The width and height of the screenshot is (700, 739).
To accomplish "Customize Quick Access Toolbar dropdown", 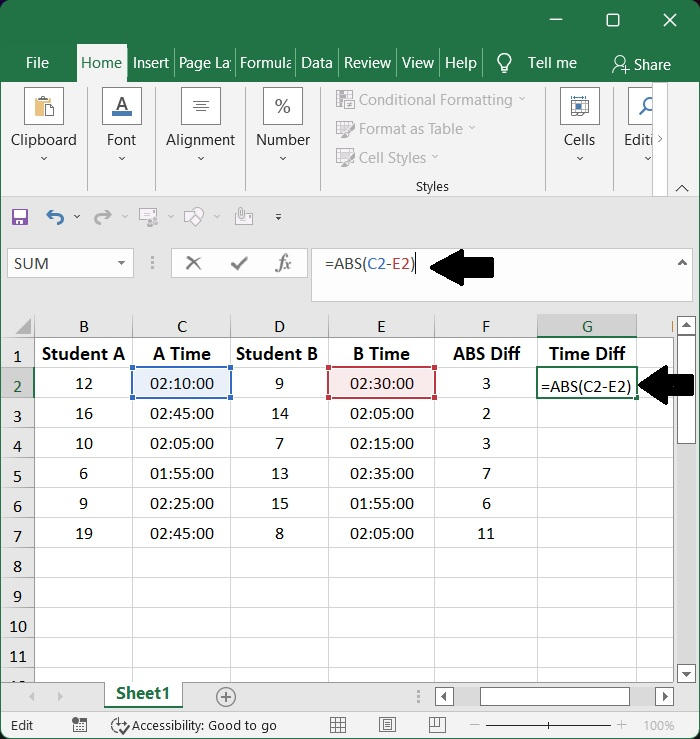I will point(278,217).
